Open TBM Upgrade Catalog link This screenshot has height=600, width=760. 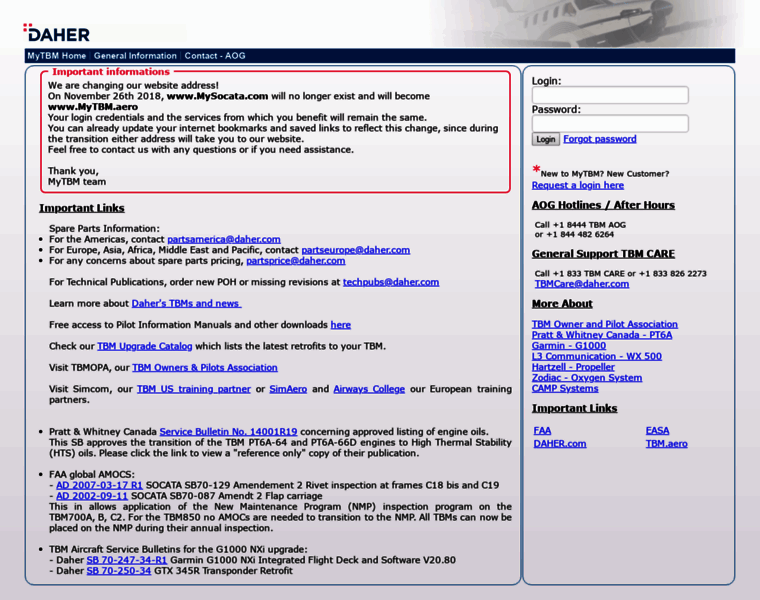[x=144, y=346]
